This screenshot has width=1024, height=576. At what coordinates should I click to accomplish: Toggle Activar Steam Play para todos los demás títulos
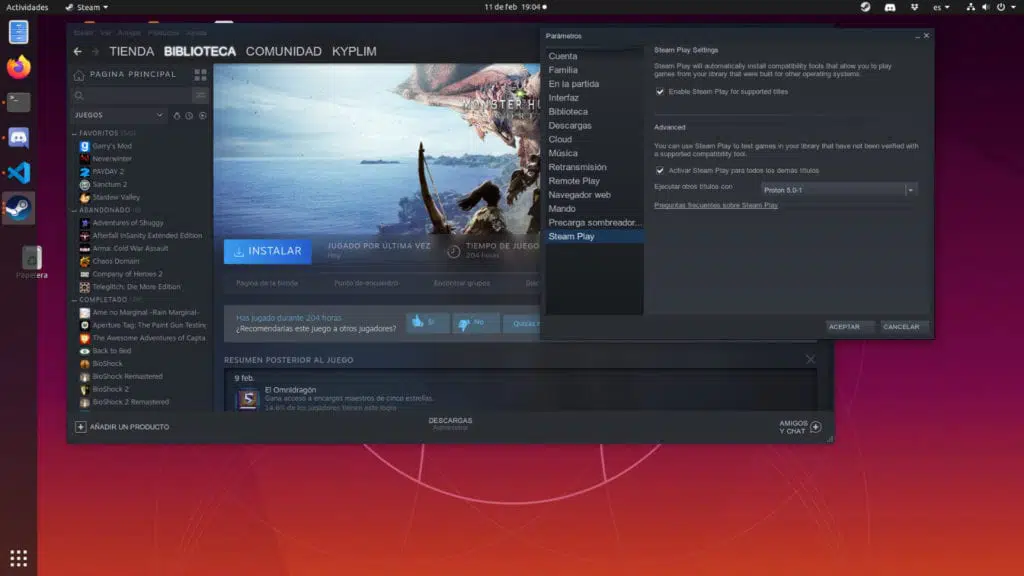click(660, 170)
